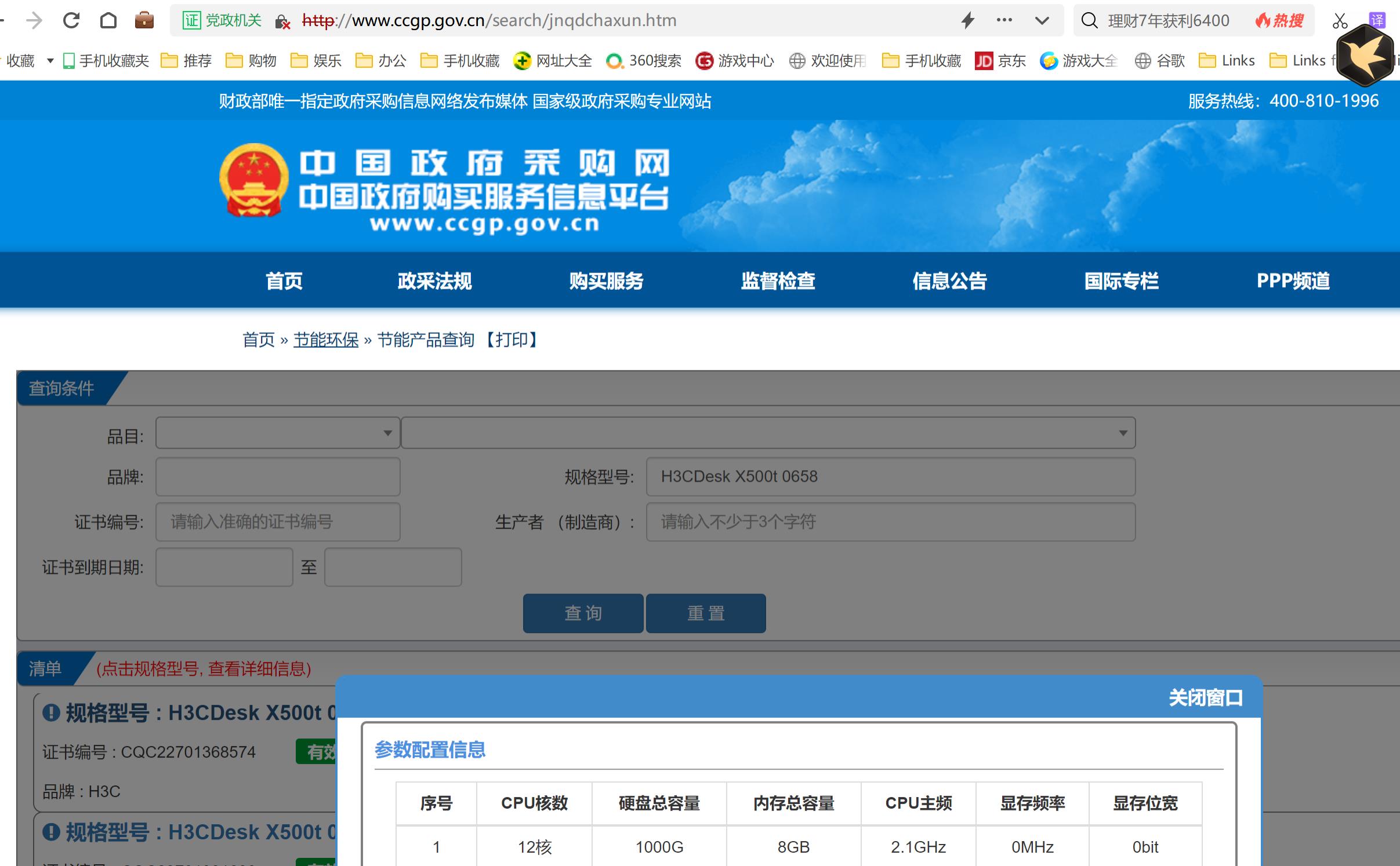Click the insecure lock icon in address bar
This screenshot has width=1400, height=866.
(282, 21)
